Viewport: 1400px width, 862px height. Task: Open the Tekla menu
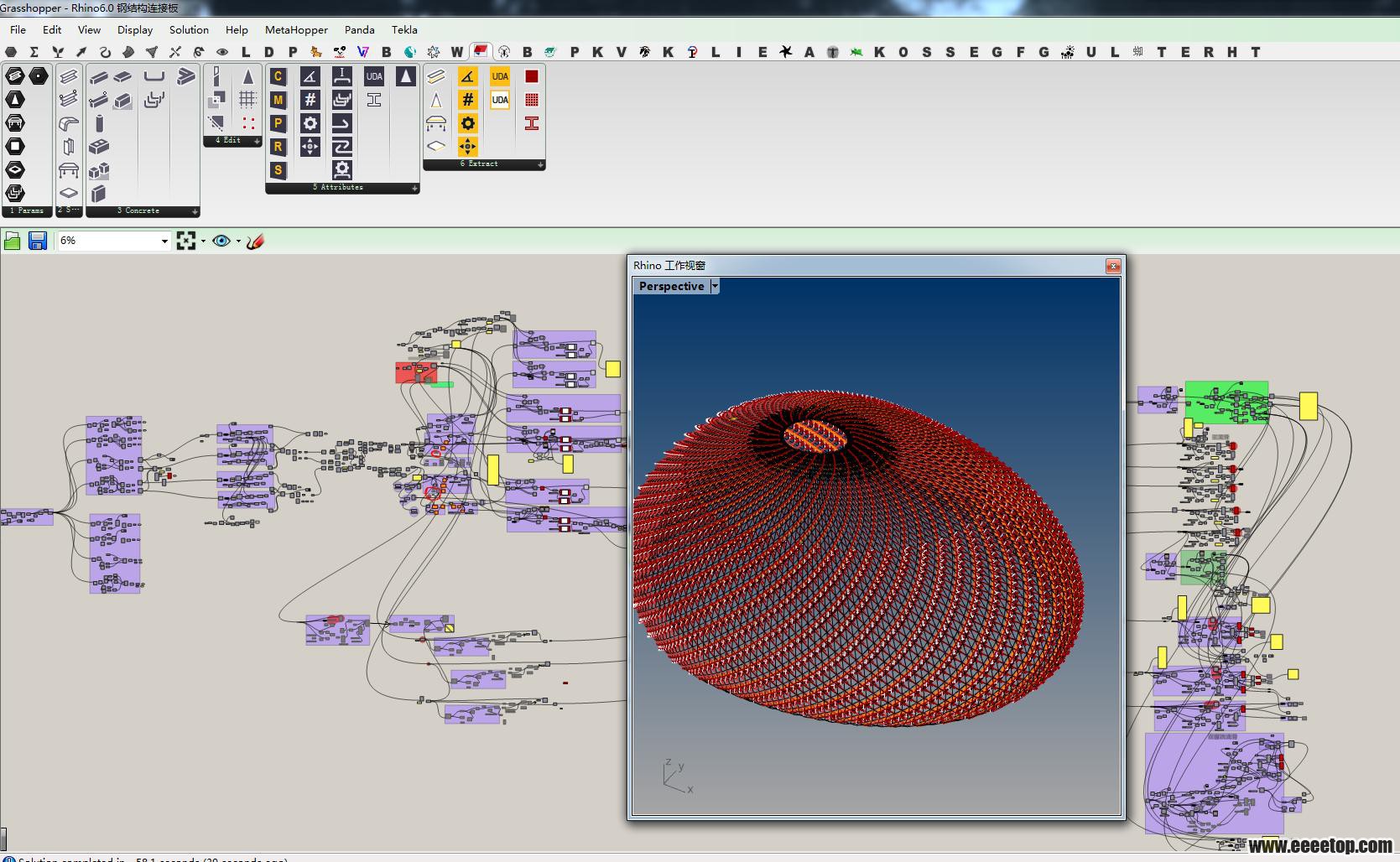coord(404,29)
